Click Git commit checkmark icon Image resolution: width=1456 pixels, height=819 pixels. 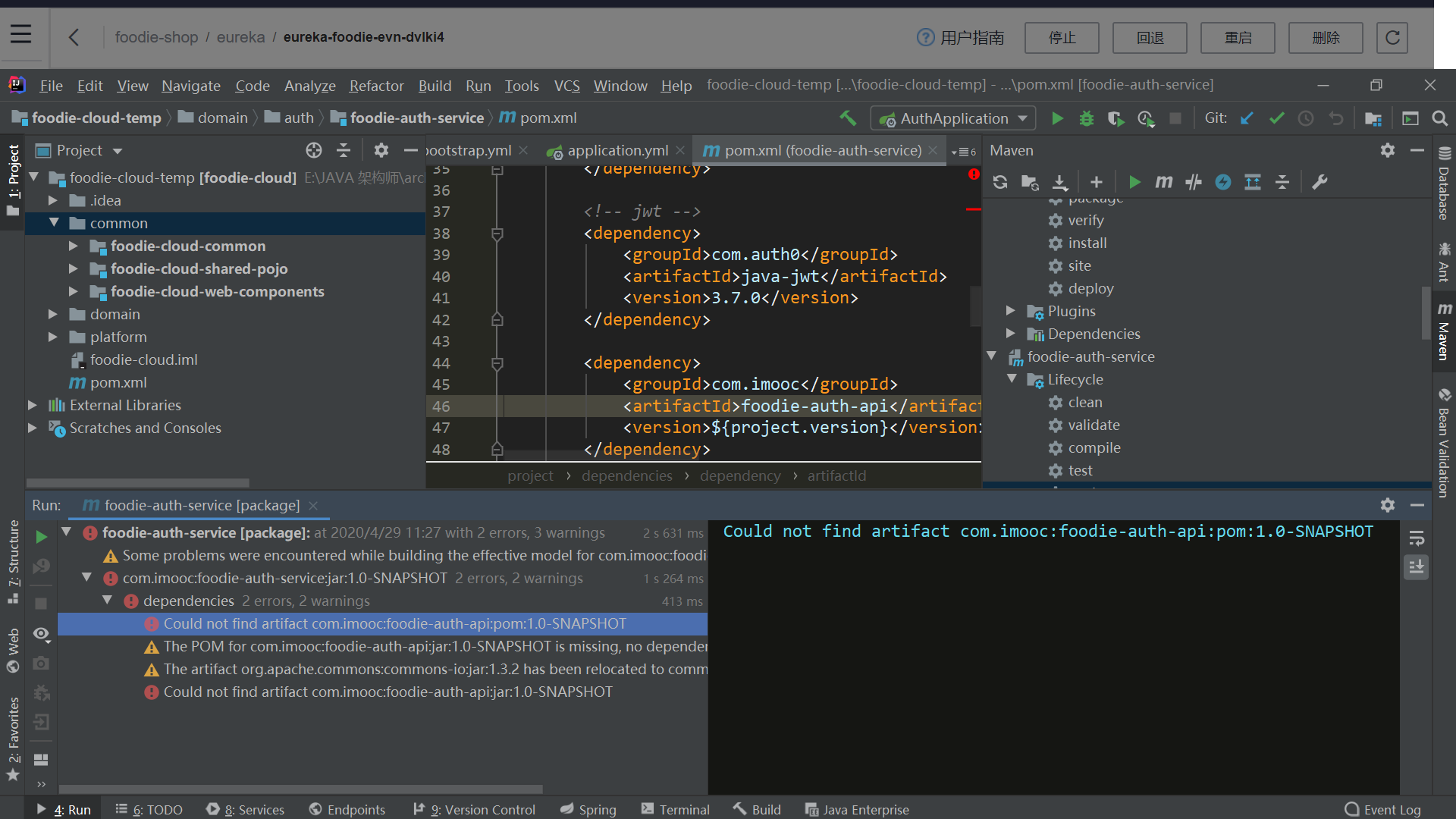coord(1276,118)
